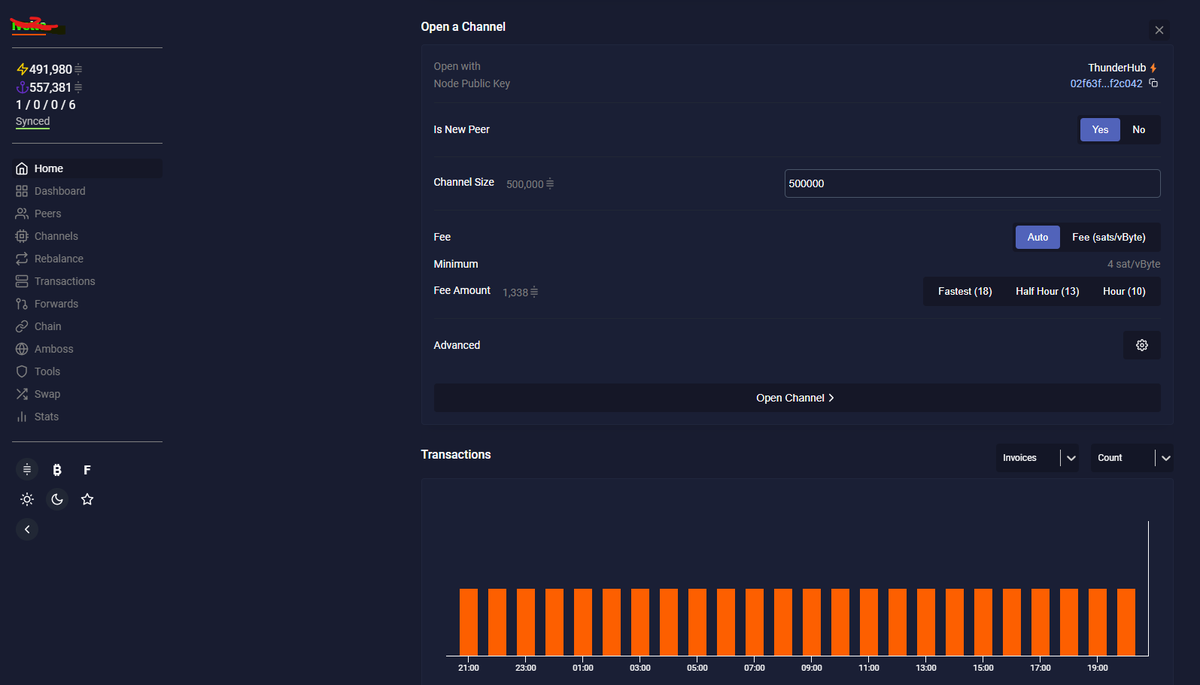
Task: Copy the node public key
Action: pyautogui.click(x=1153, y=83)
